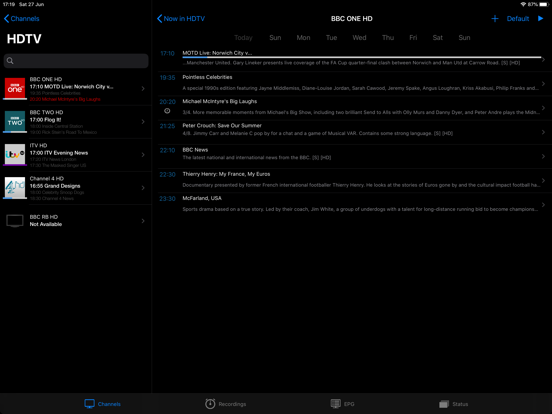Go back to Channels list
The image size is (552, 414).
pyautogui.click(x=21, y=19)
